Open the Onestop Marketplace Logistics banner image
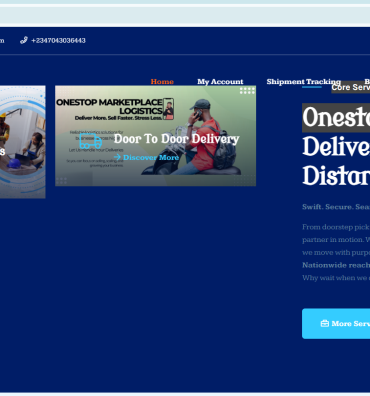The width and height of the screenshot is (370, 396). tap(155, 136)
